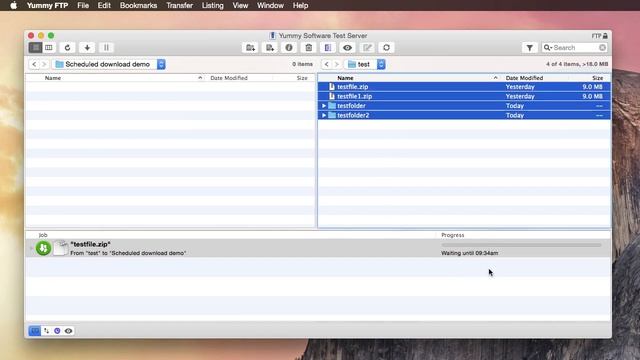
Task: Open the Transfer menu
Action: 180,5
